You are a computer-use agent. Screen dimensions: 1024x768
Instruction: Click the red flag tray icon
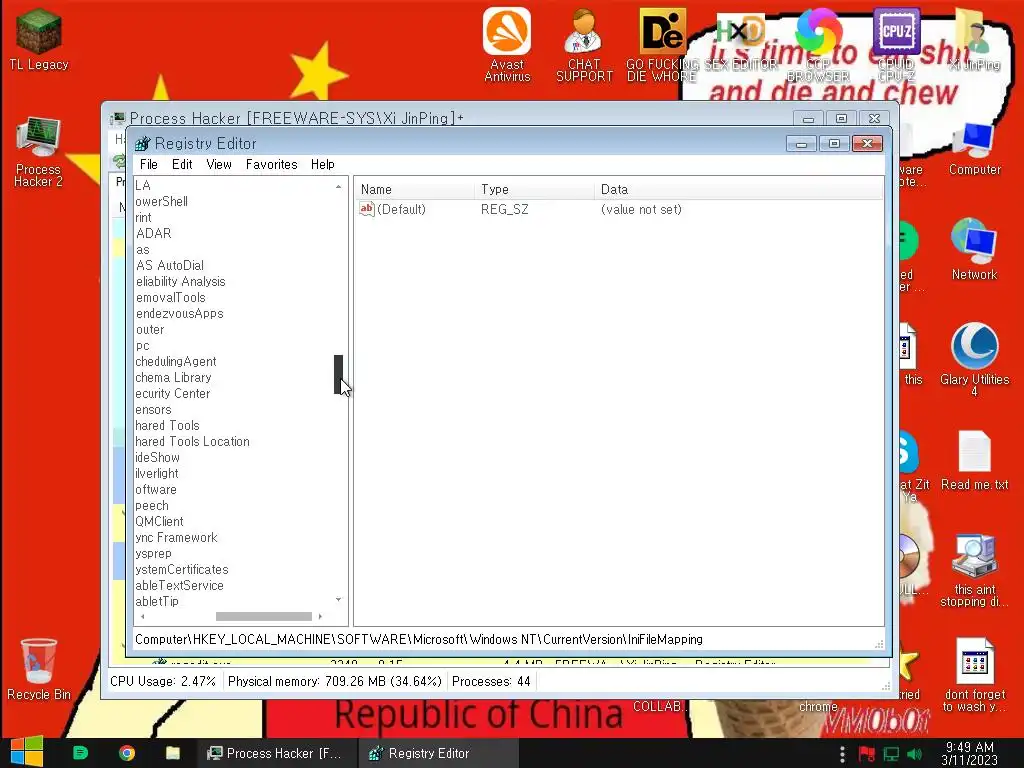click(x=867, y=754)
